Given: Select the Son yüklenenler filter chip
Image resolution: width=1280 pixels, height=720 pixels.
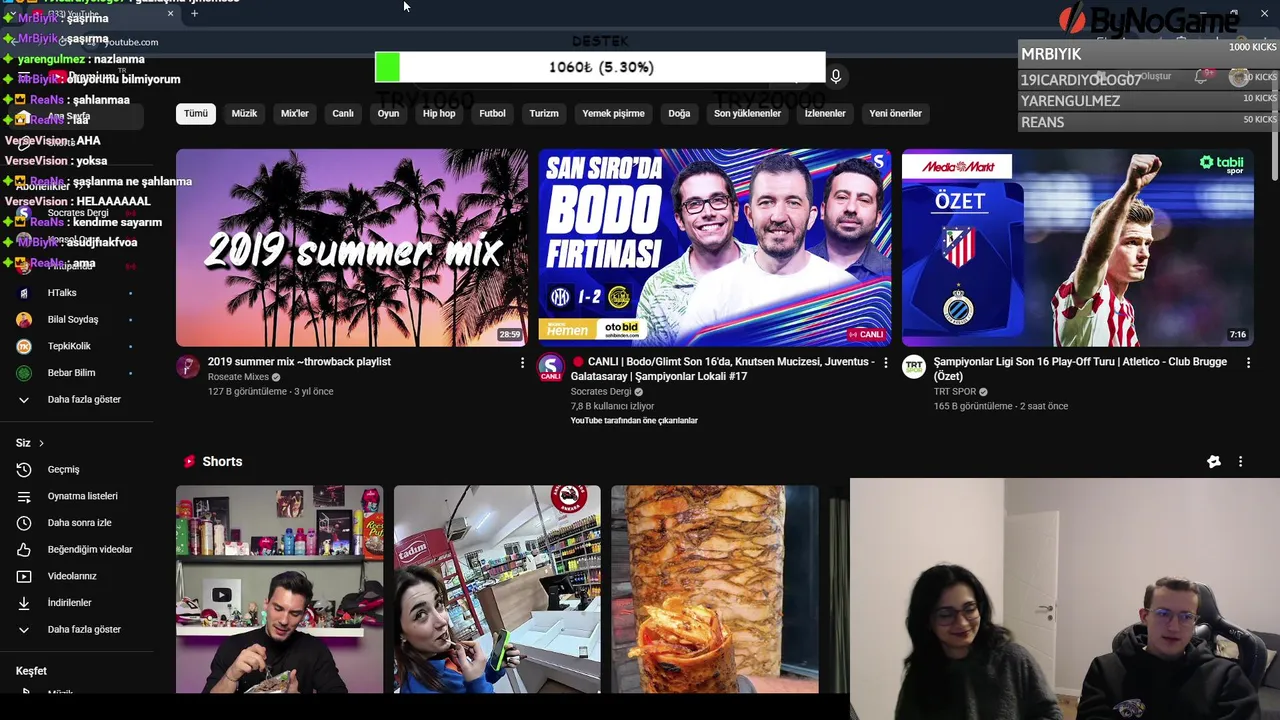Looking at the screenshot, I should coord(747,113).
